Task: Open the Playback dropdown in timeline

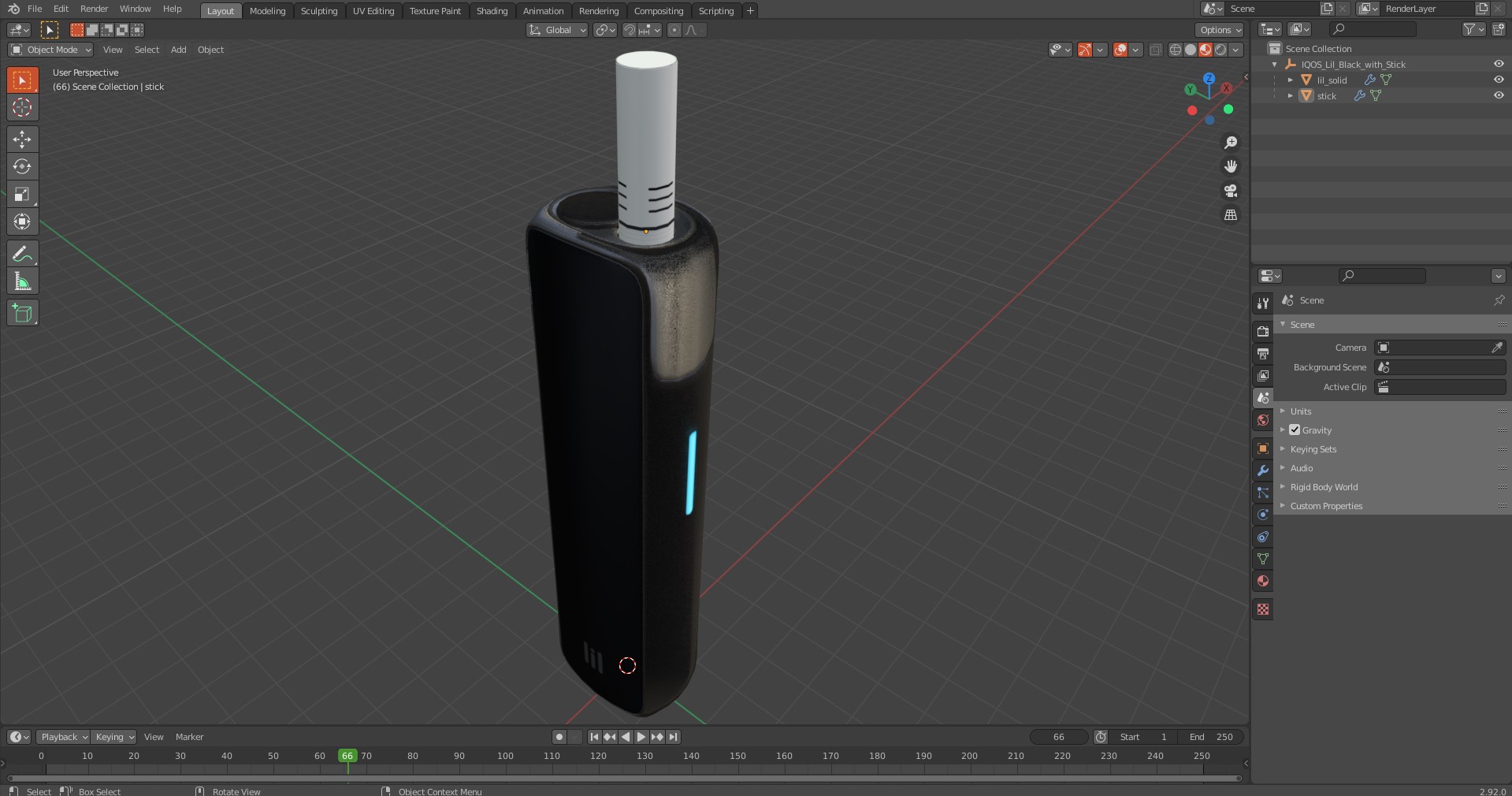Action: pos(63,737)
